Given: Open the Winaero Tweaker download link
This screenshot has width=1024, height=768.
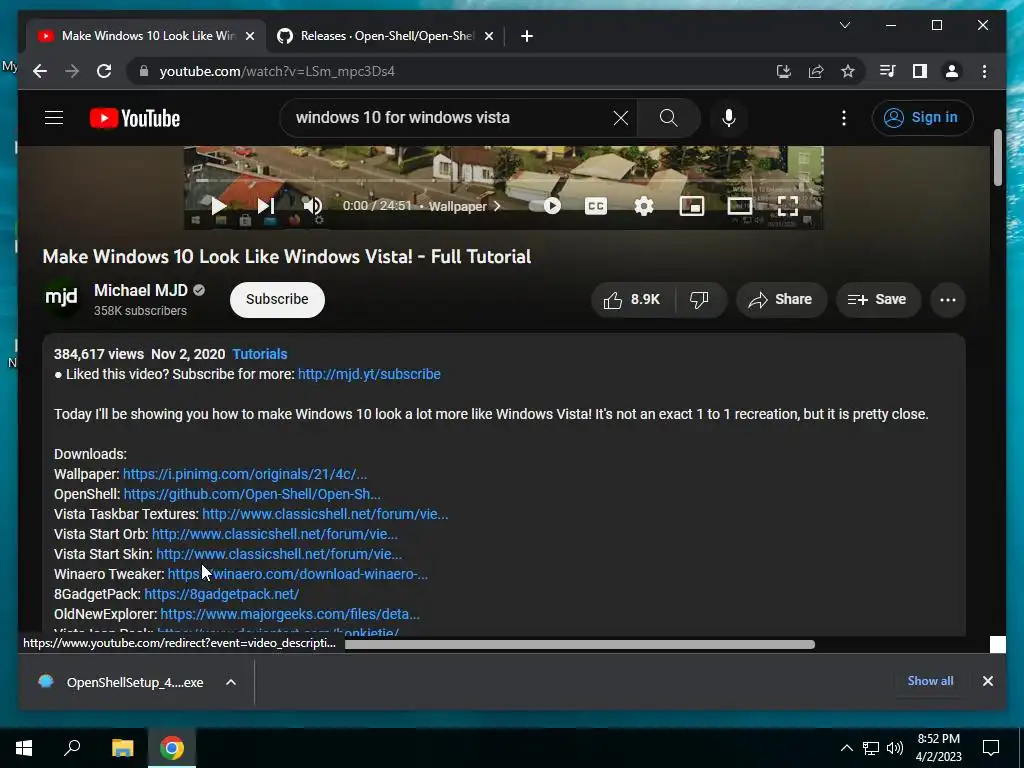Looking at the screenshot, I should (298, 574).
